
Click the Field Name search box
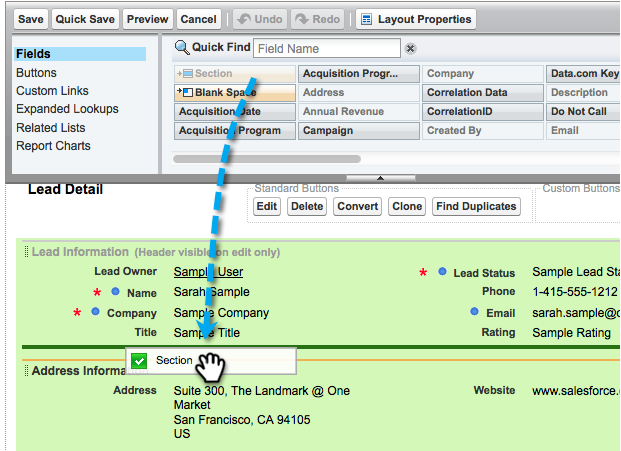[327, 48]
